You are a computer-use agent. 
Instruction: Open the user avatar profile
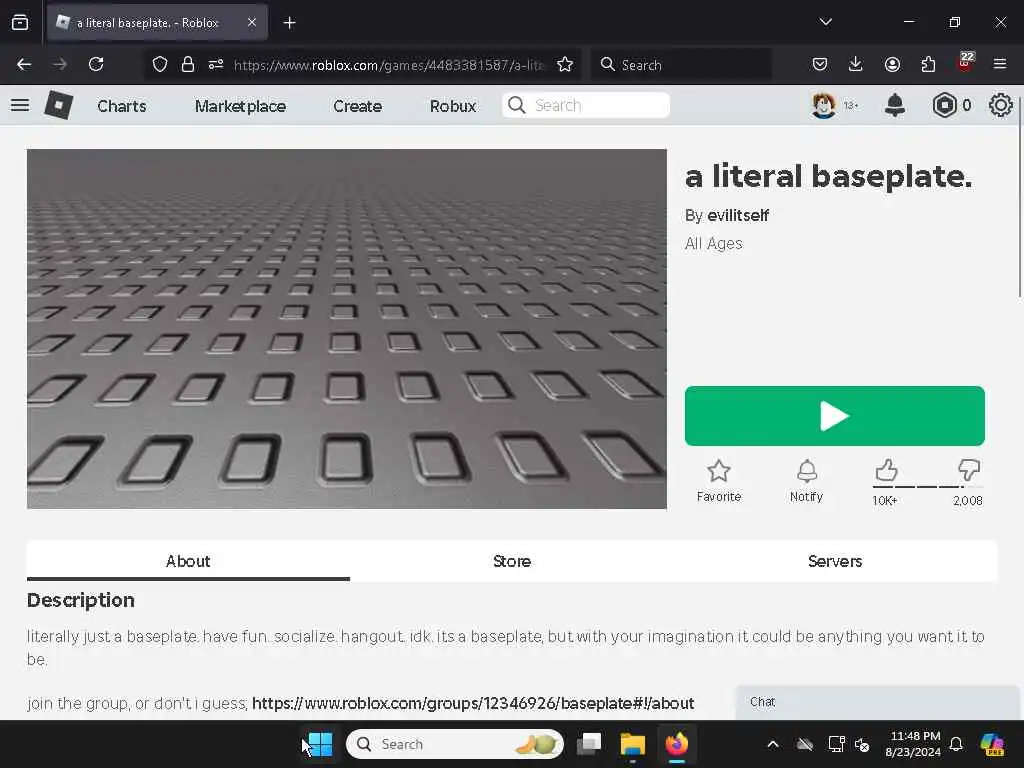(824, 105)
